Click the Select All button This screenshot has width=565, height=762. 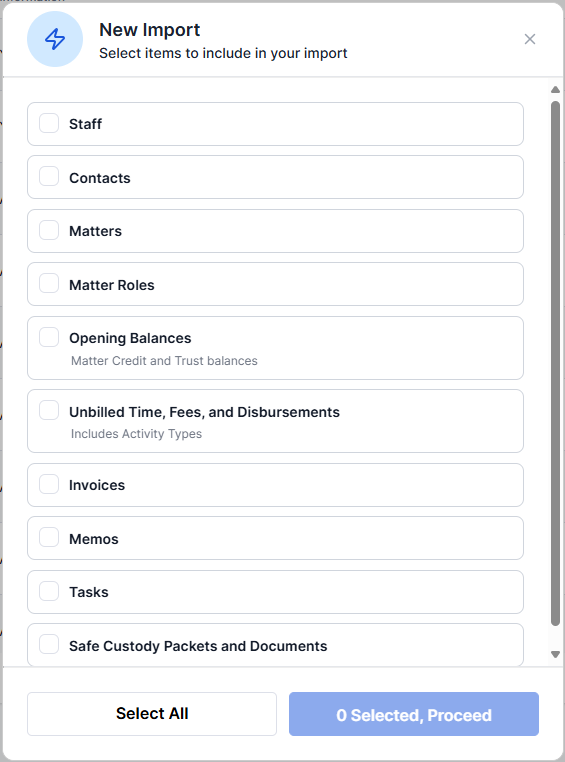click(152, 714)
